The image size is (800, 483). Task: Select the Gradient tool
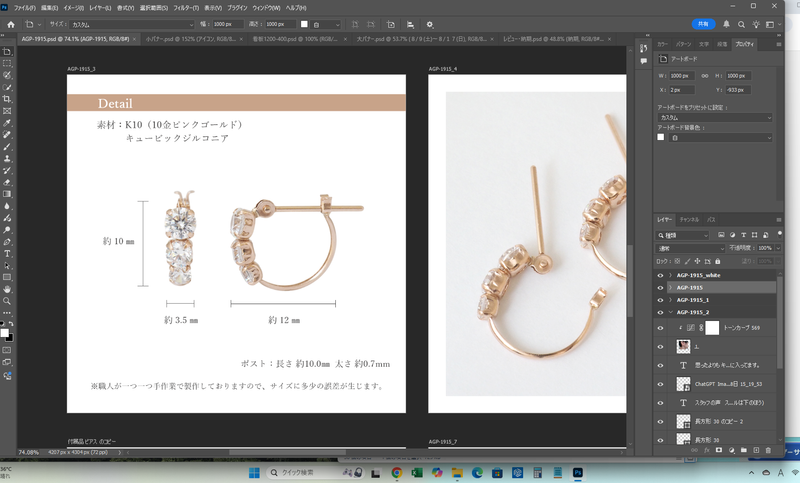[7, 194]
